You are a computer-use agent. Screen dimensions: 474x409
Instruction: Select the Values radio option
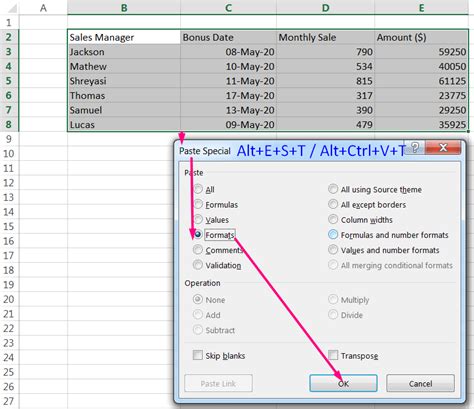[x=198, y=219]
